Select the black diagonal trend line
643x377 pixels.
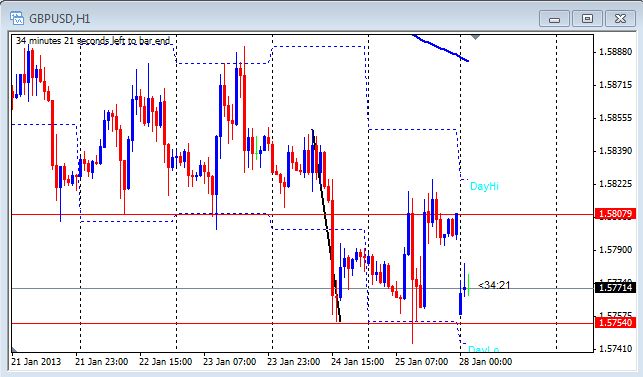pyautogui.click(x=326, y=225)
